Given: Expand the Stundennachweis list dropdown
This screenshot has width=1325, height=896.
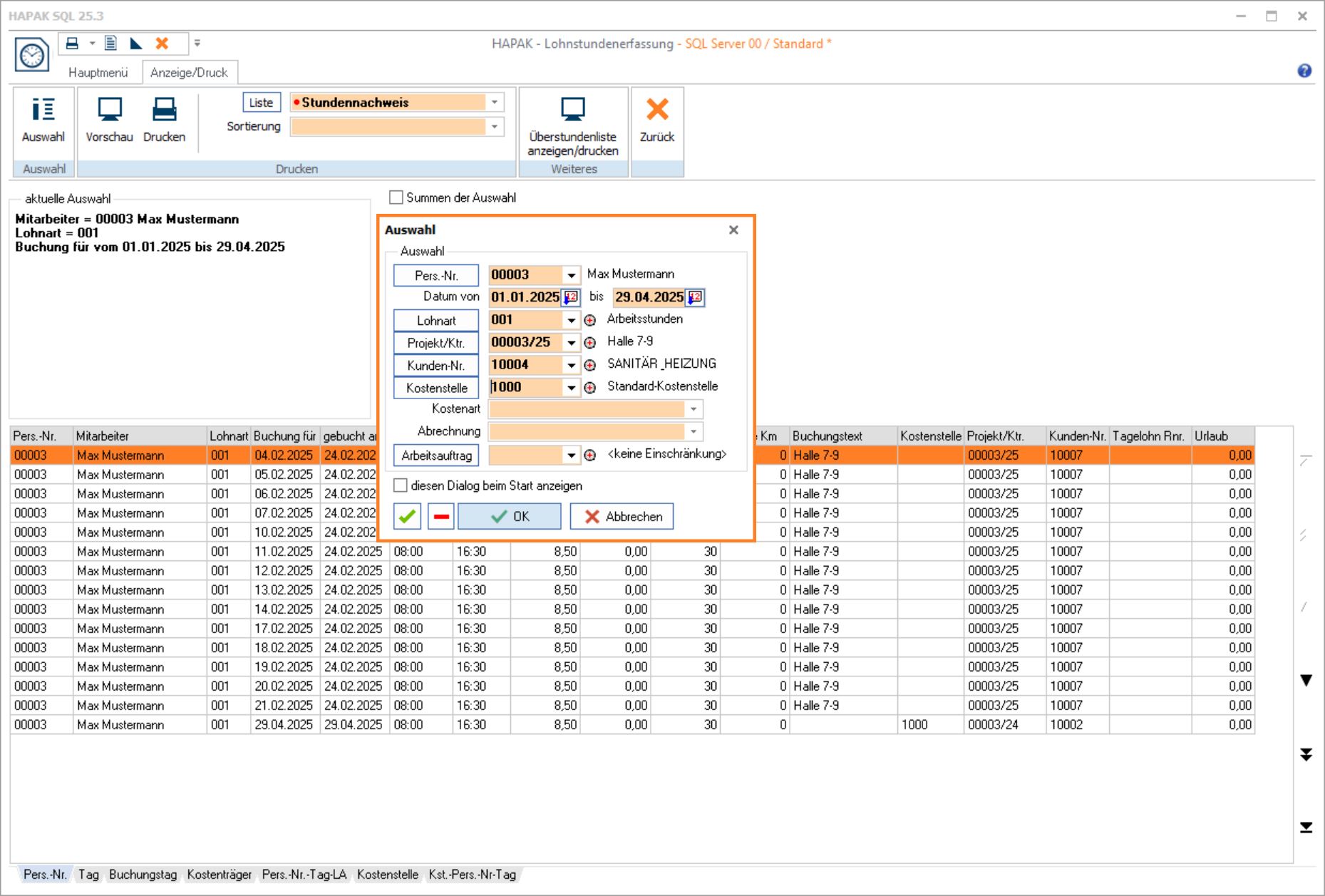Looking at the screenshot, I should (495, 103).
